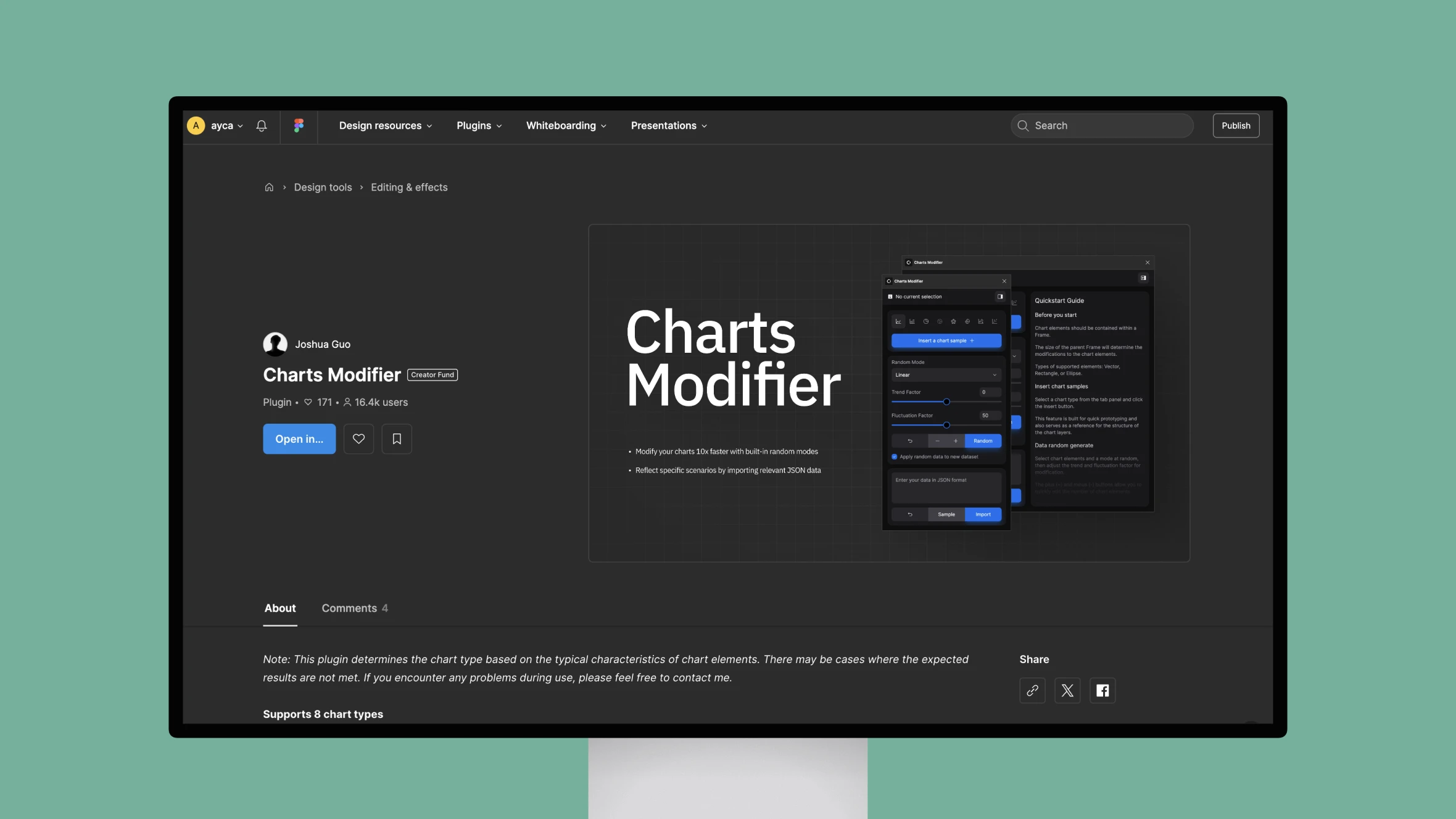Click the Facebook share icon
The width and height of the screenshot is (1456, 819).
coord(1101,690)
